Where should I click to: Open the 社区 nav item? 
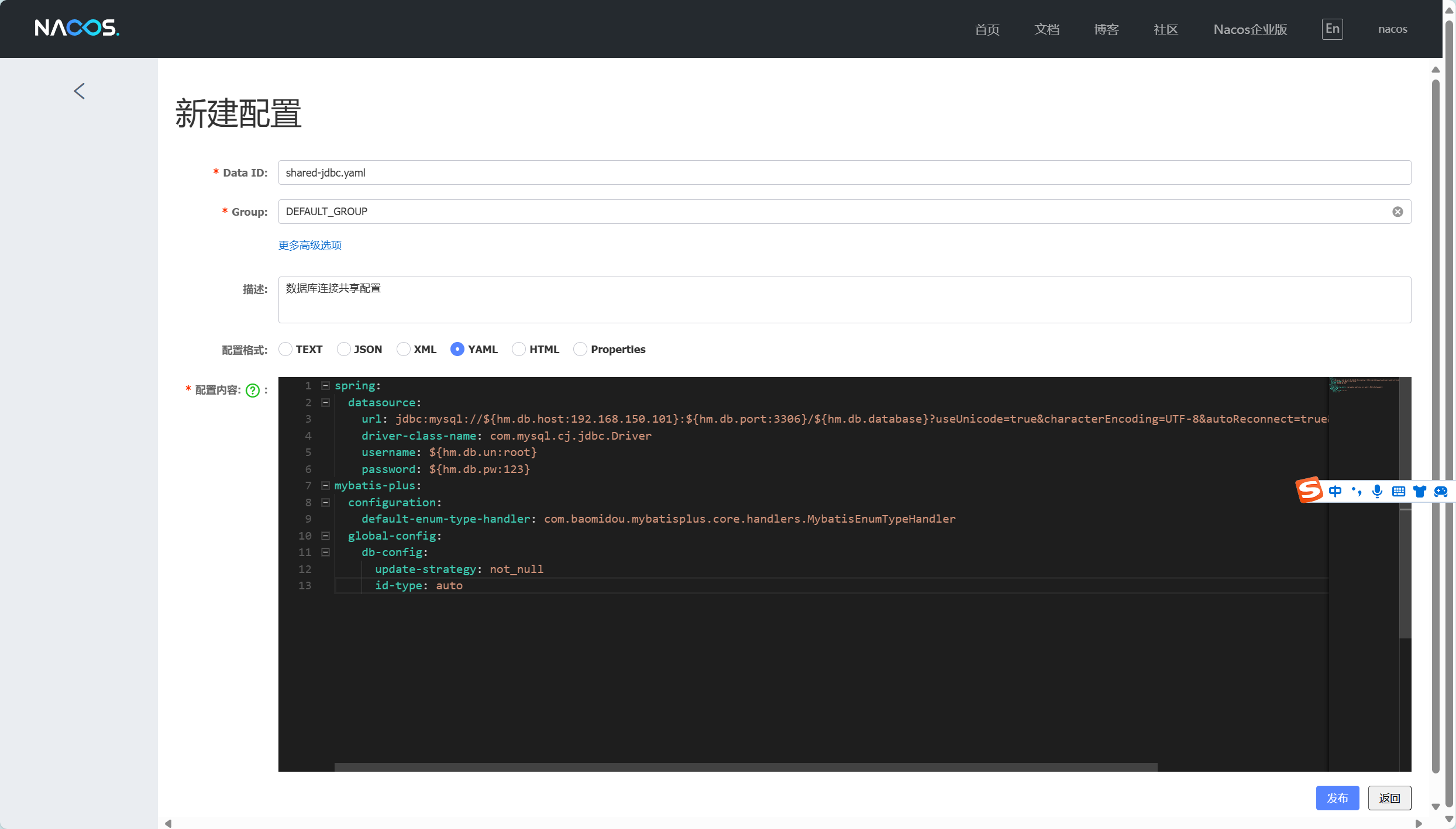(x=1166, y=29)
